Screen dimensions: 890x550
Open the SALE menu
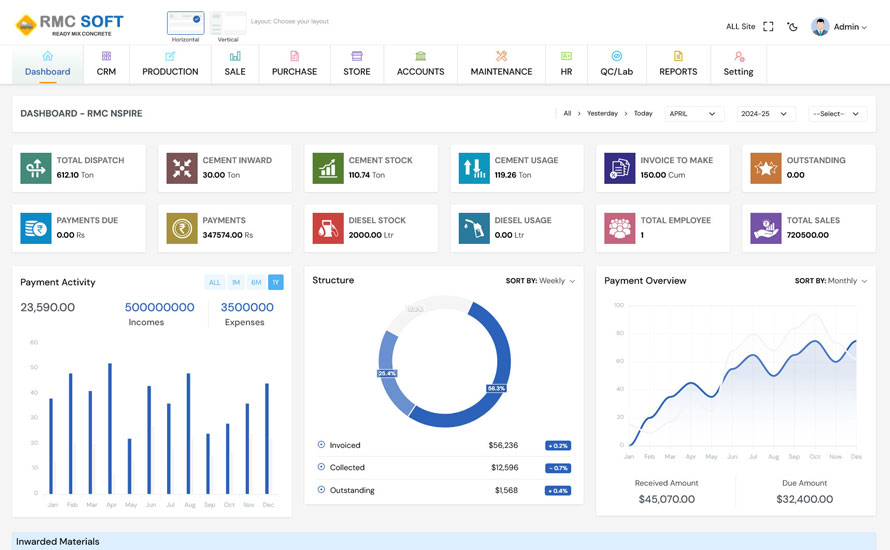click(x=235, y=64)
